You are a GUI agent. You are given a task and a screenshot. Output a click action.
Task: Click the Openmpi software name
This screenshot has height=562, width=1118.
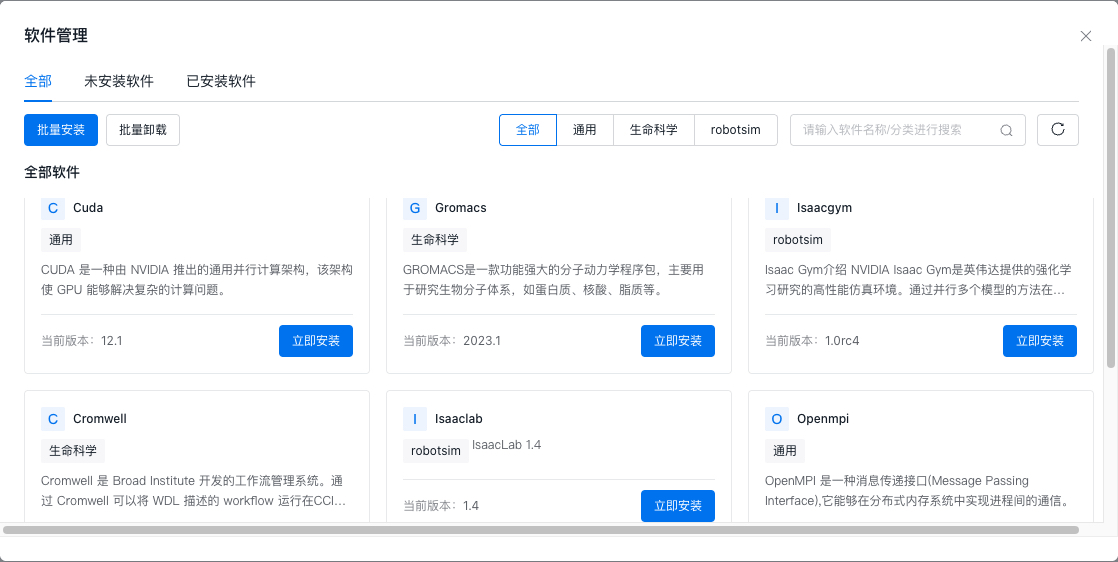pyautogui.click(x=823, y=419)
